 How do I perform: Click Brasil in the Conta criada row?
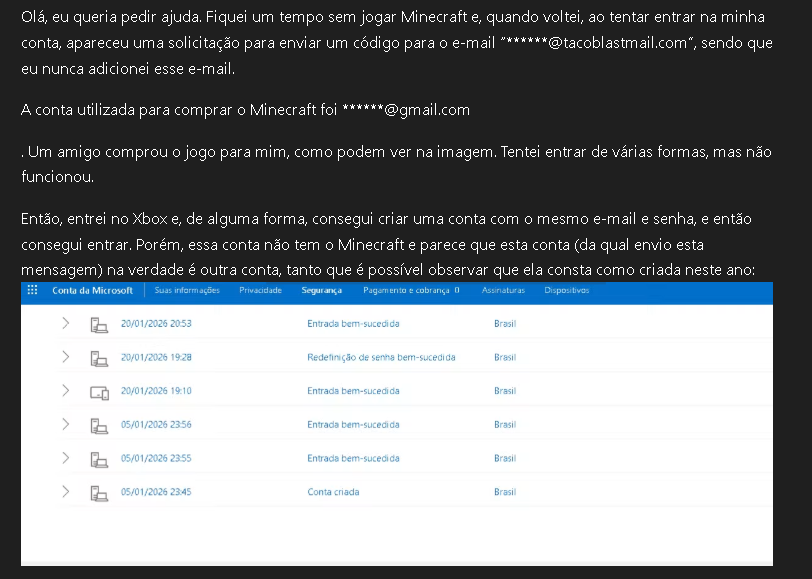[x=505, y=492]
